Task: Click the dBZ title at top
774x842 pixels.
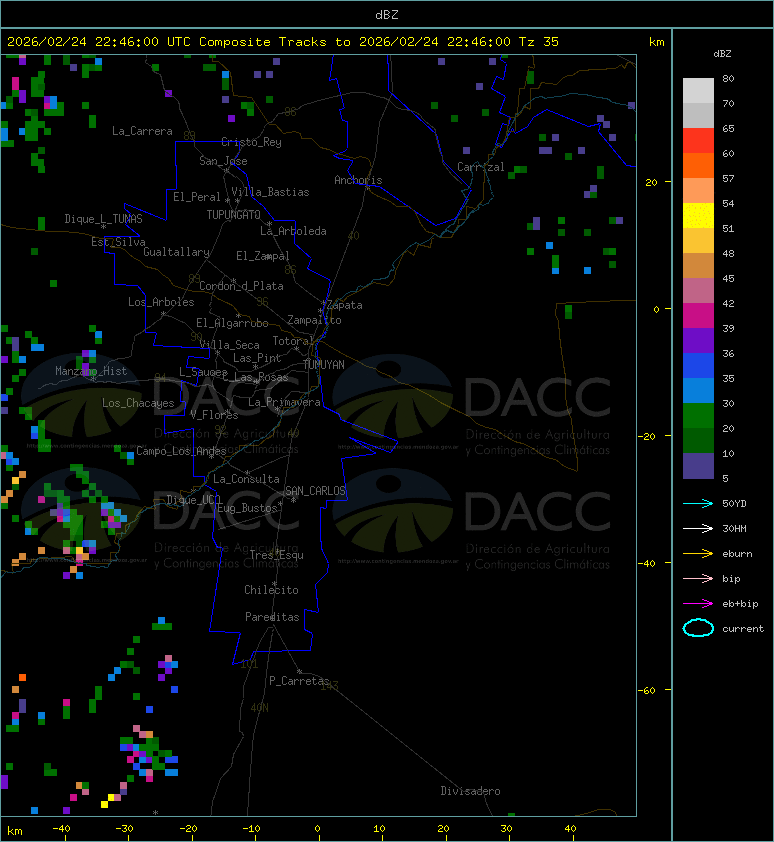Action: point(387,15)
